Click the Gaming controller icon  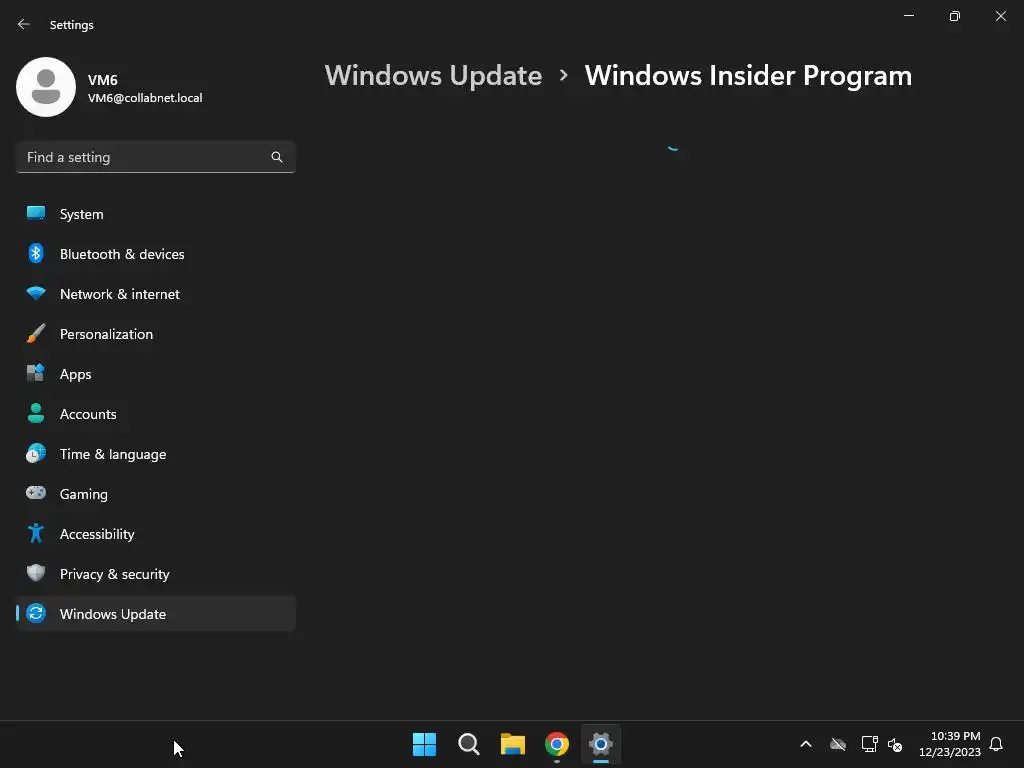36,493
